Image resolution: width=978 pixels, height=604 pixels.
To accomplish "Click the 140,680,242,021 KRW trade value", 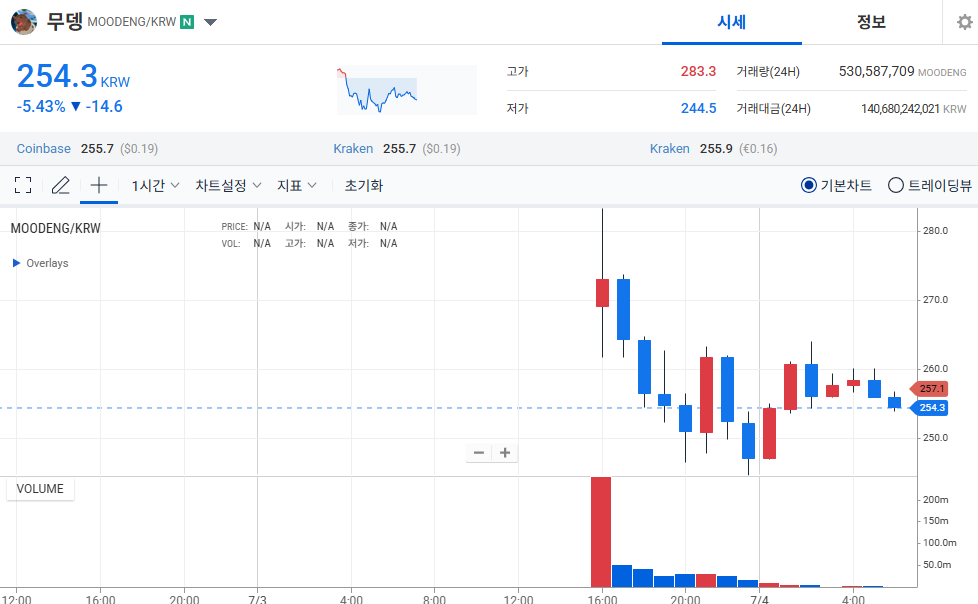I will pos(914,109).
